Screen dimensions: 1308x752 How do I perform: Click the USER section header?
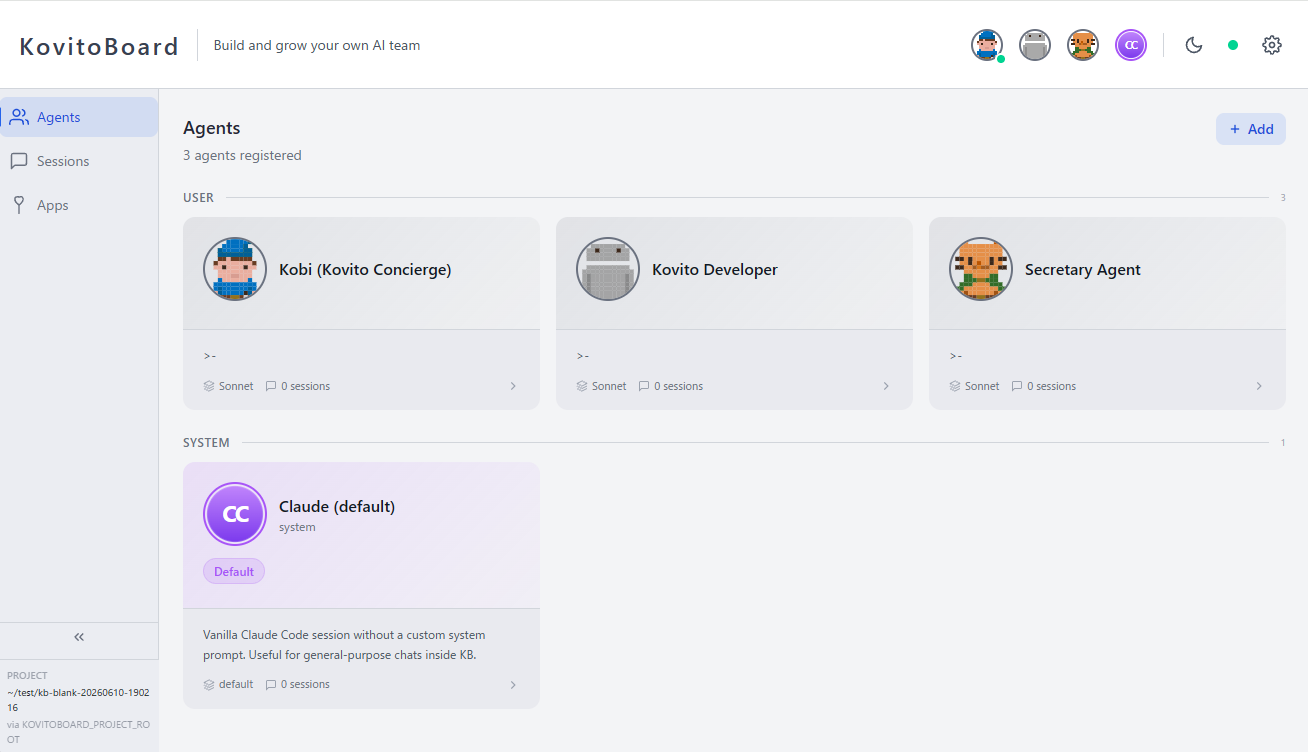tap(198, 198)
